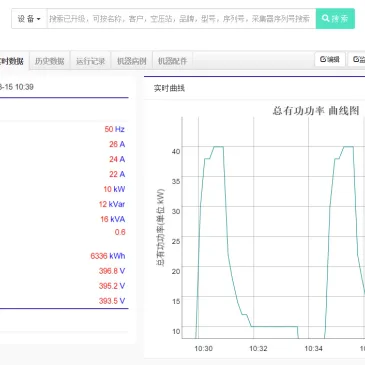
Task: Click the 编辑 button
Action: [330, 59]
